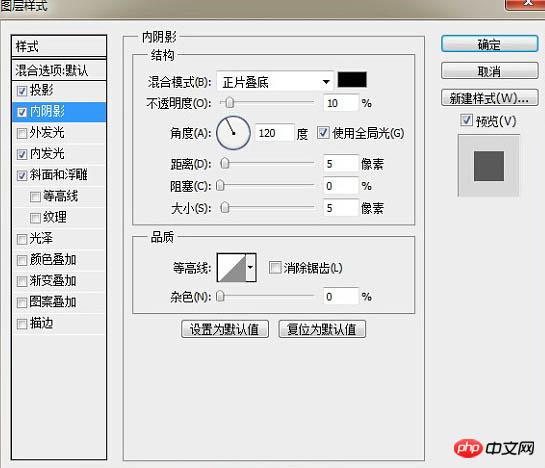The image size is (545, 468).
Task: Click the 不透明度 opacity slider handle
Action: point(230,103)
